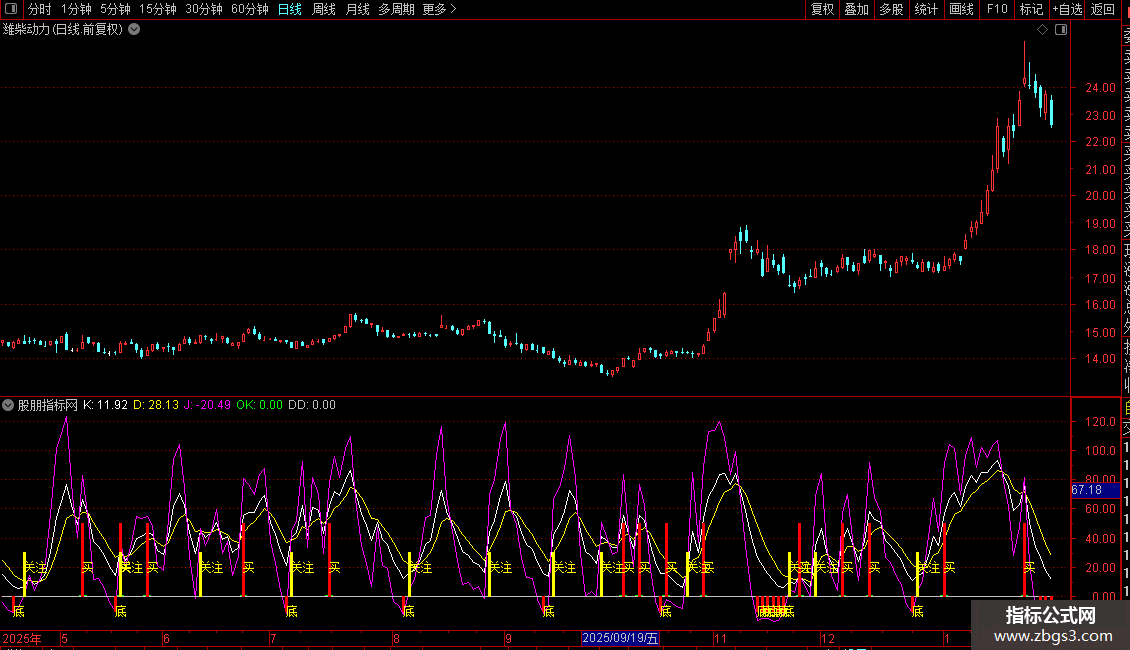Screen dimensions: 1130x650
Task: Switch to 分时 intraday view
Action: (39, 9)
